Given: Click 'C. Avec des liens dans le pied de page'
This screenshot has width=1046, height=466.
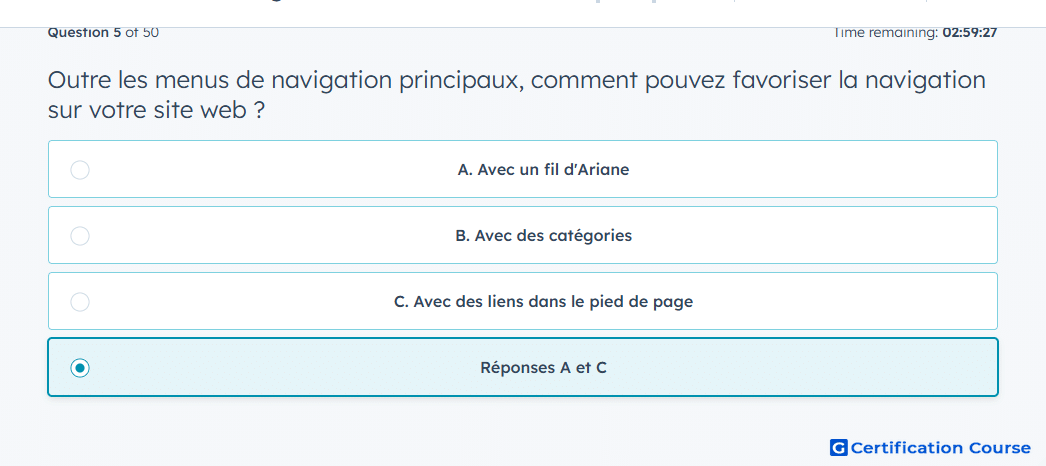Looking at the screenshot, I should [543, 302].
